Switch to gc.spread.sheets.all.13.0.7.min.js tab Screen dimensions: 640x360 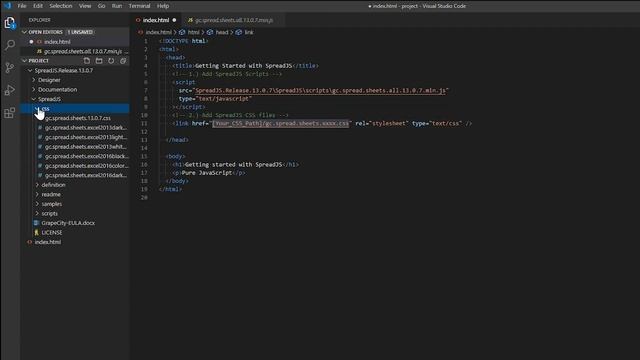(234, 20)
